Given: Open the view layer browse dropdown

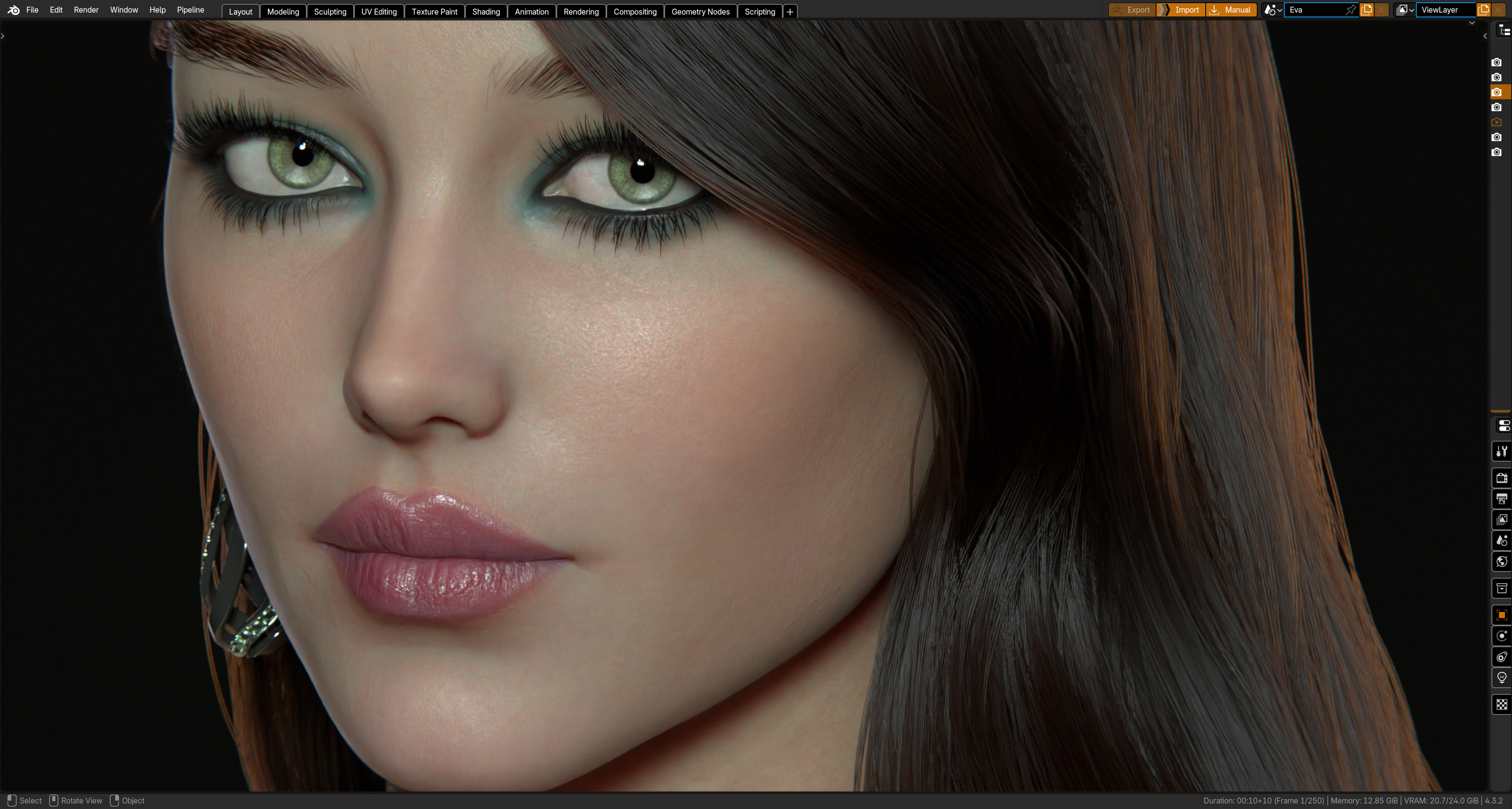Looking at the screenshot, I should (x=1405, y=10).
